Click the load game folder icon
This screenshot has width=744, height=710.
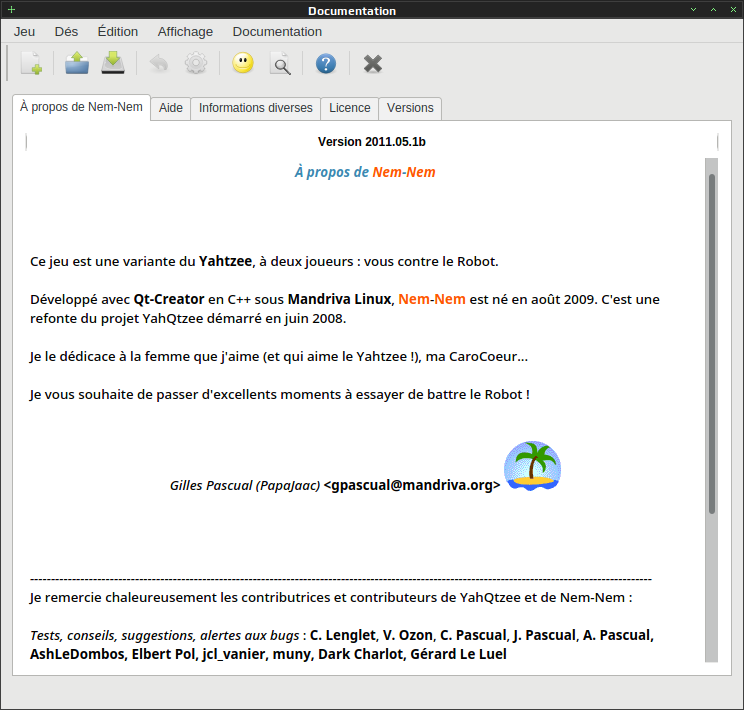(x=77, y=64)
